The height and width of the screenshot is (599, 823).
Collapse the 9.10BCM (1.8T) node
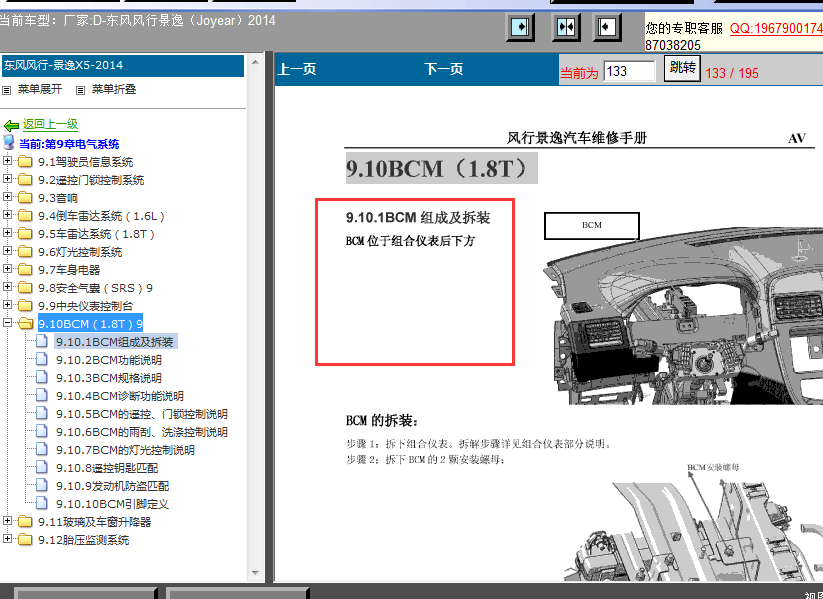7,322
